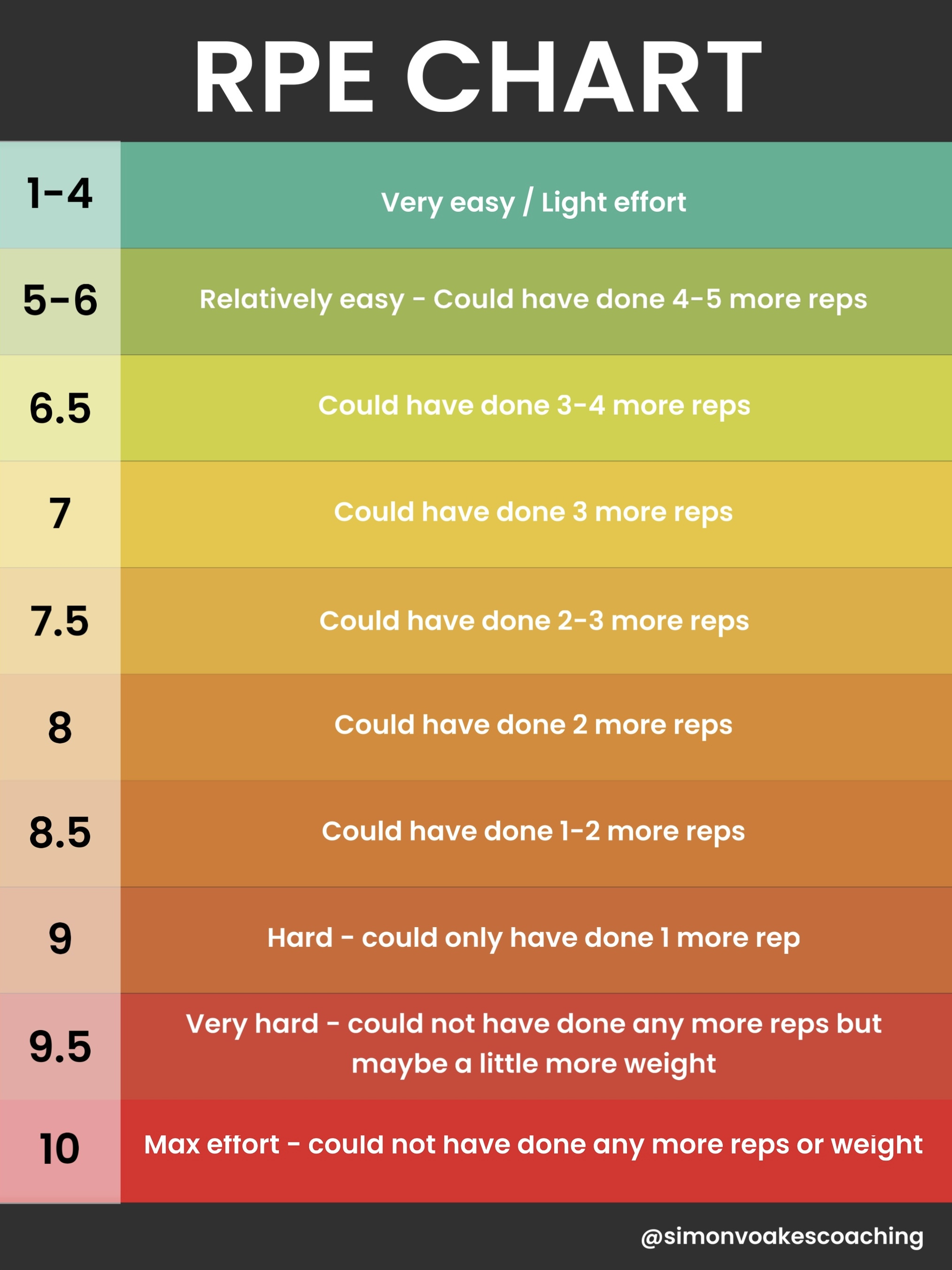The image size is (952, 1270).
Task: Click the 'Very easy / Light effort' text
Action: (534, 202)
